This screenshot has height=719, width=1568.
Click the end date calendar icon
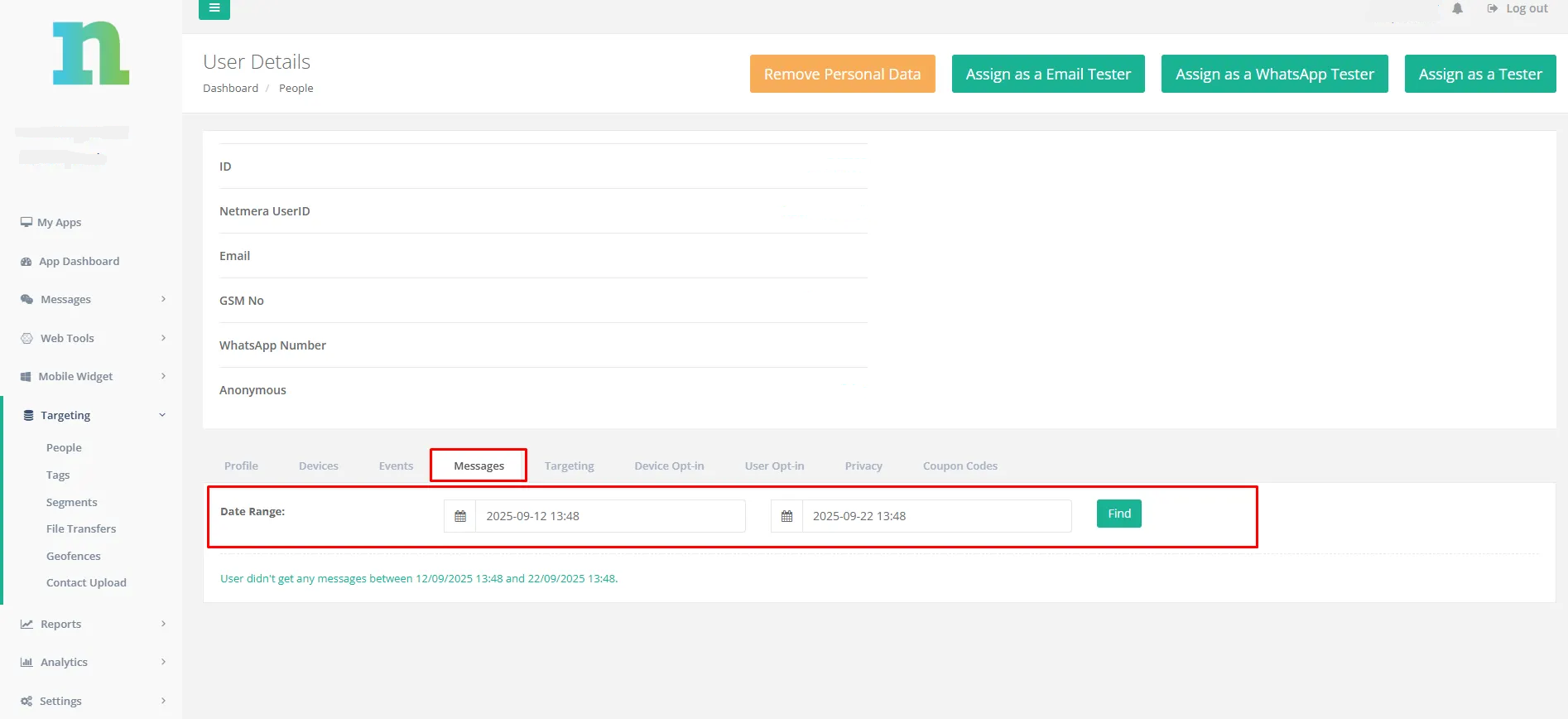pos(786,516)
